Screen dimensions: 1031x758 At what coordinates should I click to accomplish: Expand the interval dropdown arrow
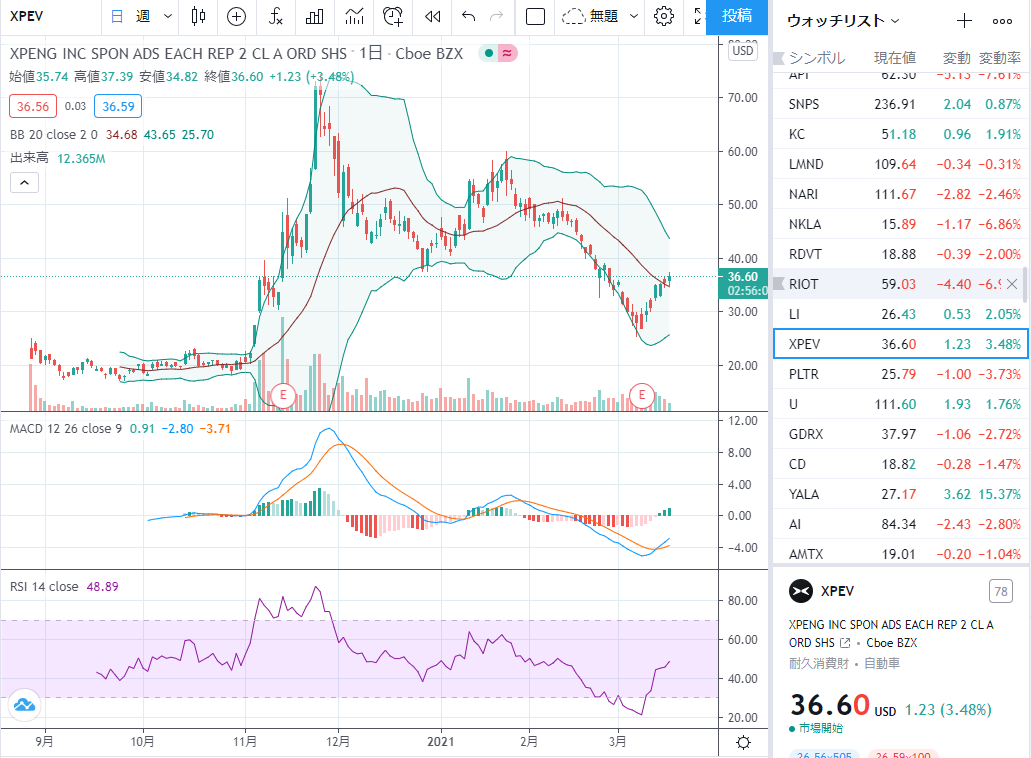click(168, 16)
